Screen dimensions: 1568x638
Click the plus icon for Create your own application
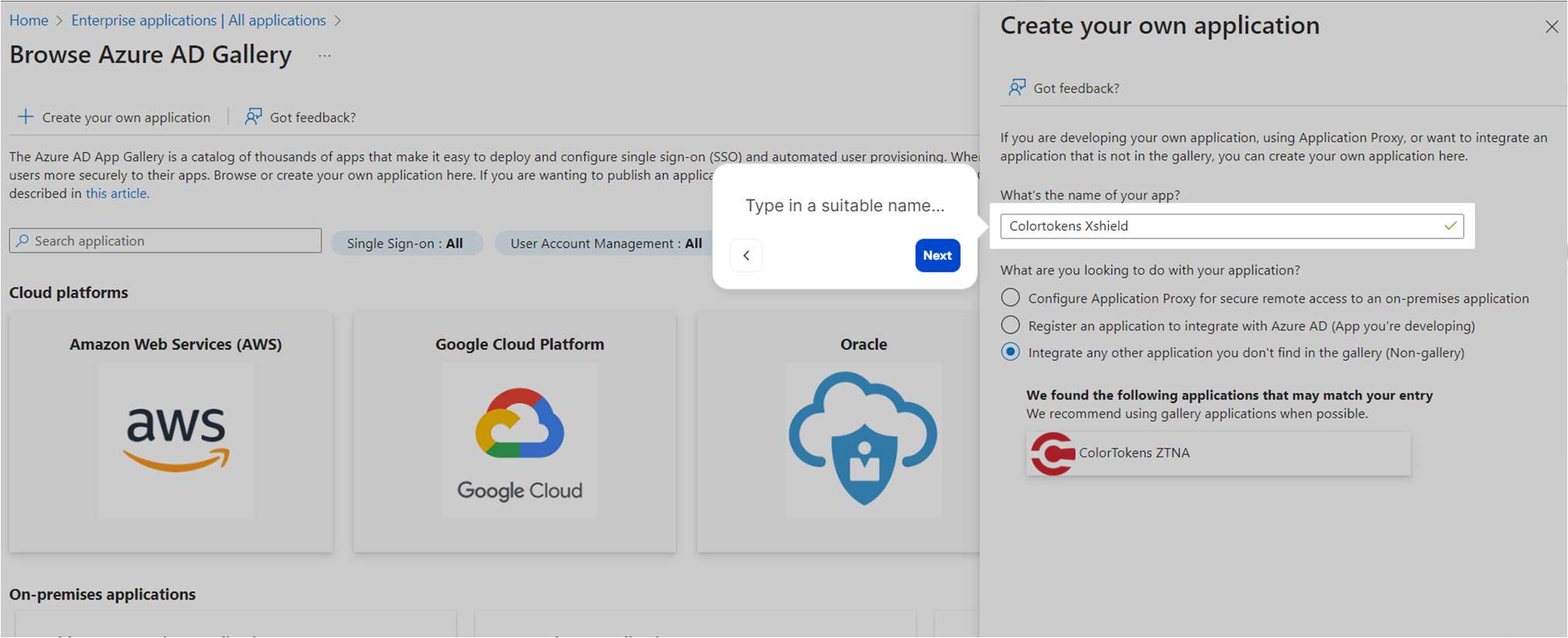tap(25, 116)
